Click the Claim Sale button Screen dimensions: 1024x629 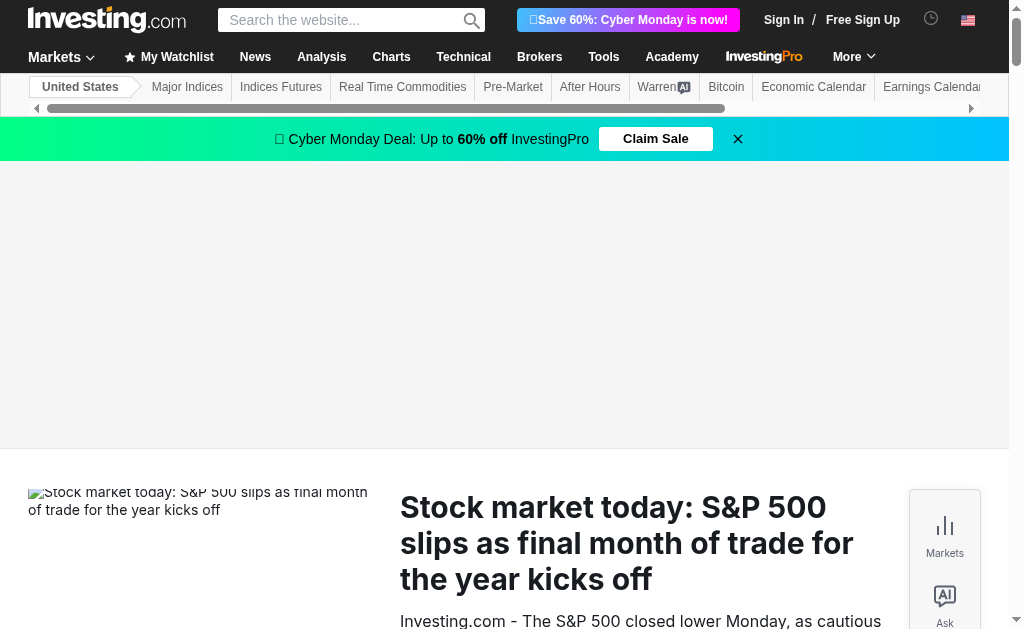click(x=656, y=139)
